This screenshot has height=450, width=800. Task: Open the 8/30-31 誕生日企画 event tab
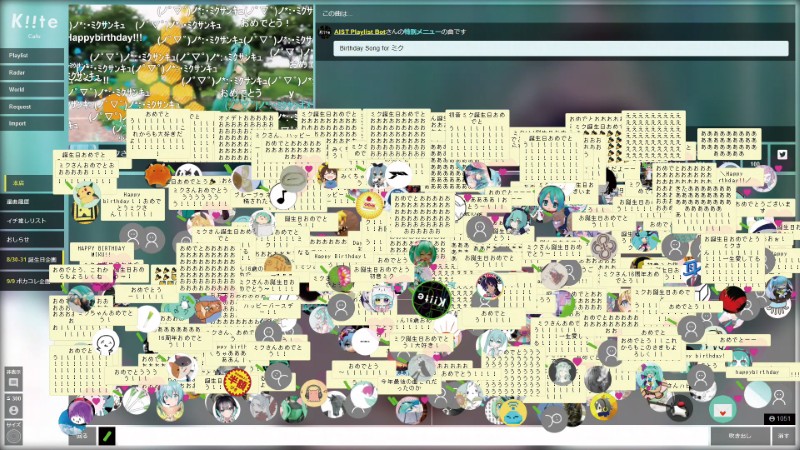point(32,259)
